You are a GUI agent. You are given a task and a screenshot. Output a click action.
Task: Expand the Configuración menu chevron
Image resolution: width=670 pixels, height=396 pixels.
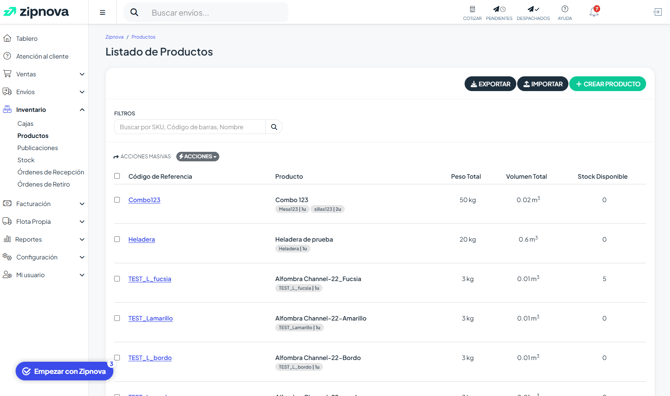click(x=82, y=257)
